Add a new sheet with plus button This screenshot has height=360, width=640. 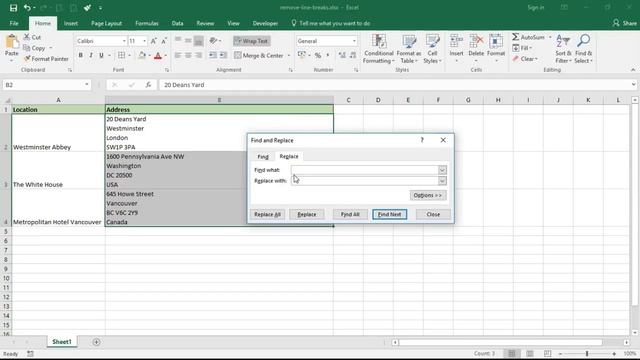coord(96,342)
